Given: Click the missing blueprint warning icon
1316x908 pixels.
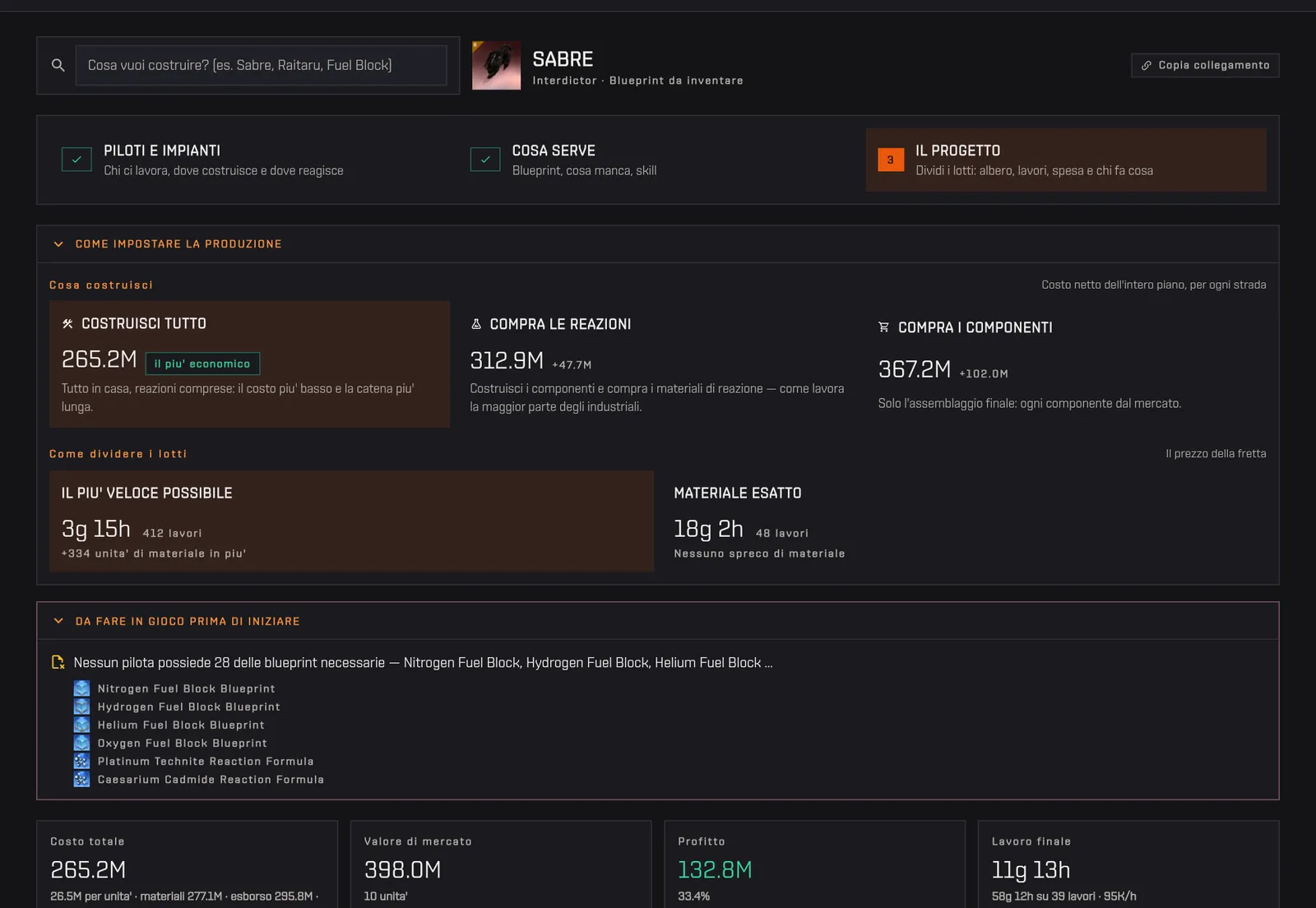Looking at the screenshot, I should (x=58, y=662).
